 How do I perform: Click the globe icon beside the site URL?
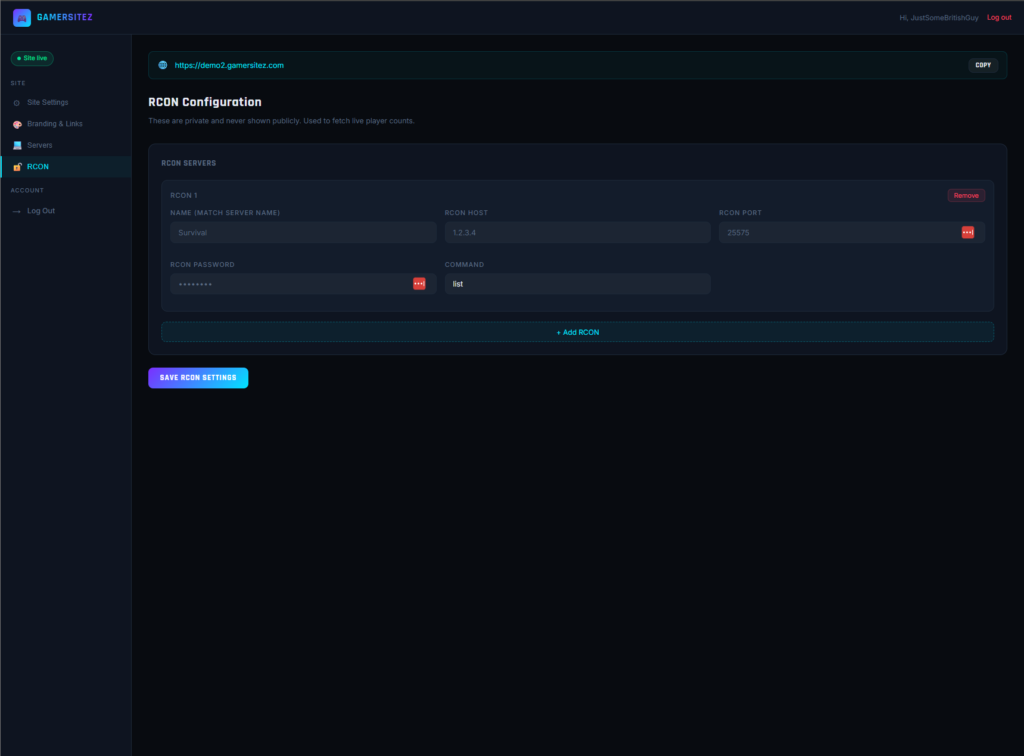tap(163, 65)
